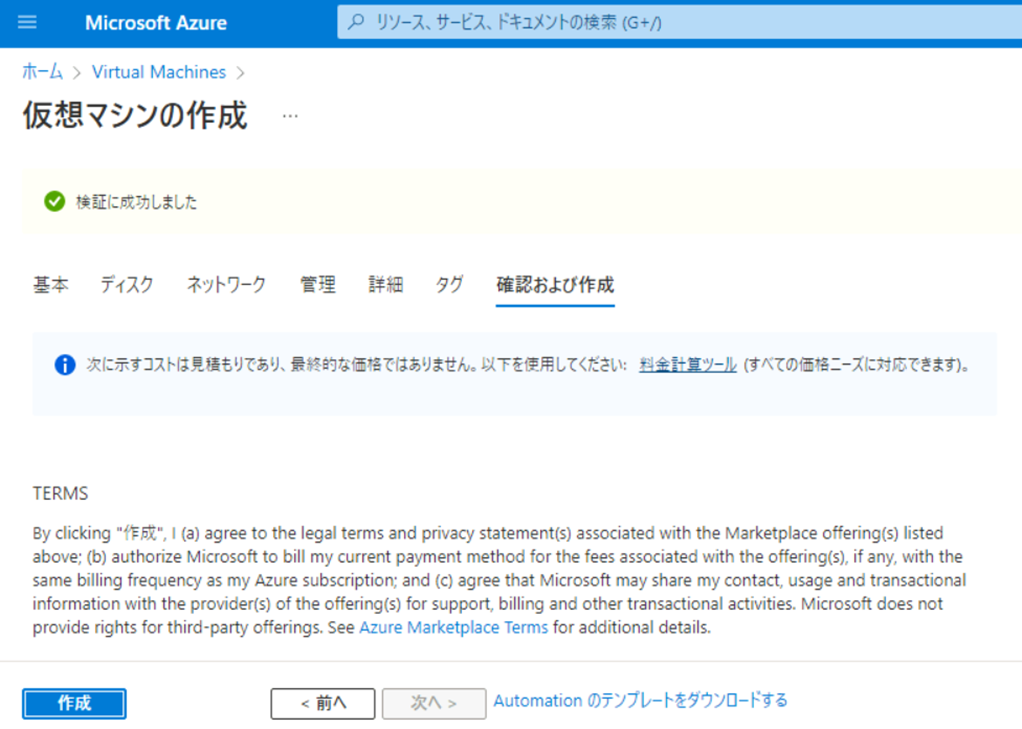Open Virtual Machines breadcrumb
Image resolution: width=1022 pixels, height=729 pixels.
(158, 72)
